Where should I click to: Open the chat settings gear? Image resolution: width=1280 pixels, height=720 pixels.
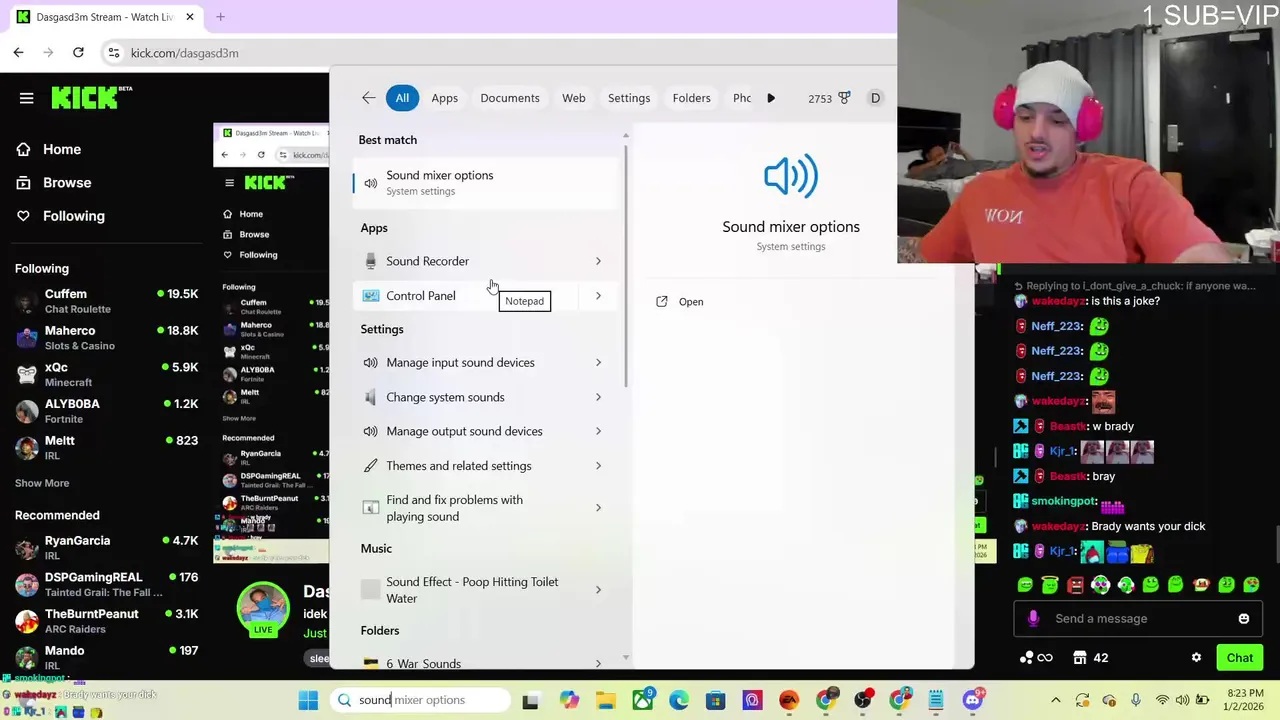click(1196, 657)
